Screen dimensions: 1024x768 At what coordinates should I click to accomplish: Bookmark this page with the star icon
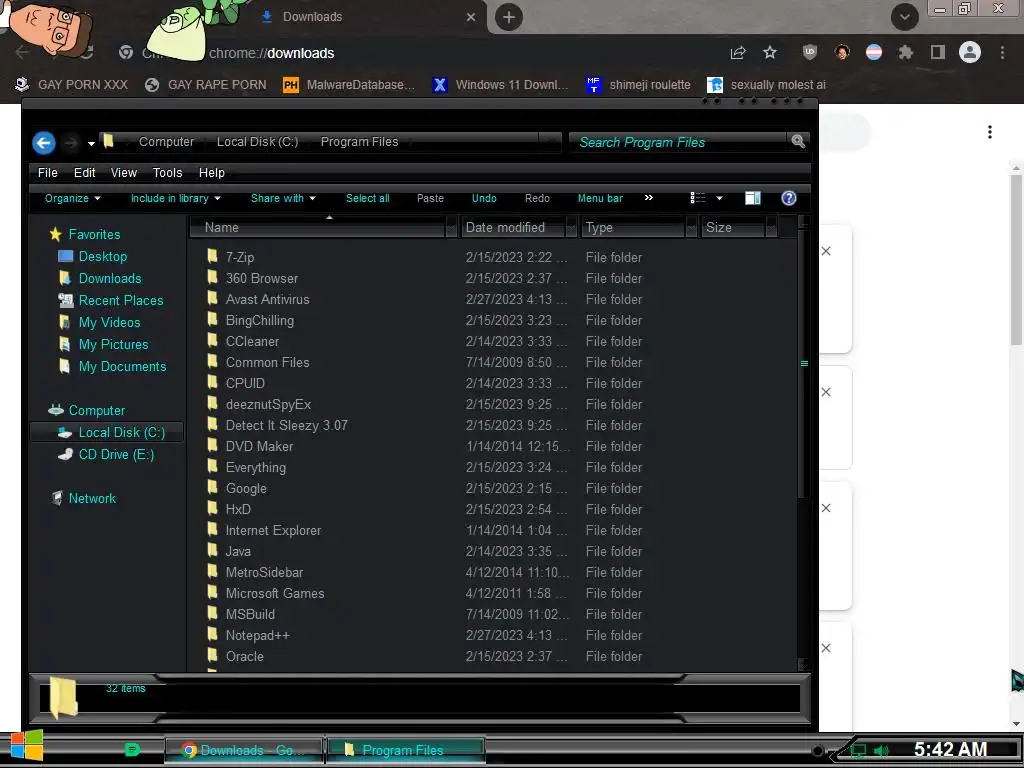pos(770,53)
